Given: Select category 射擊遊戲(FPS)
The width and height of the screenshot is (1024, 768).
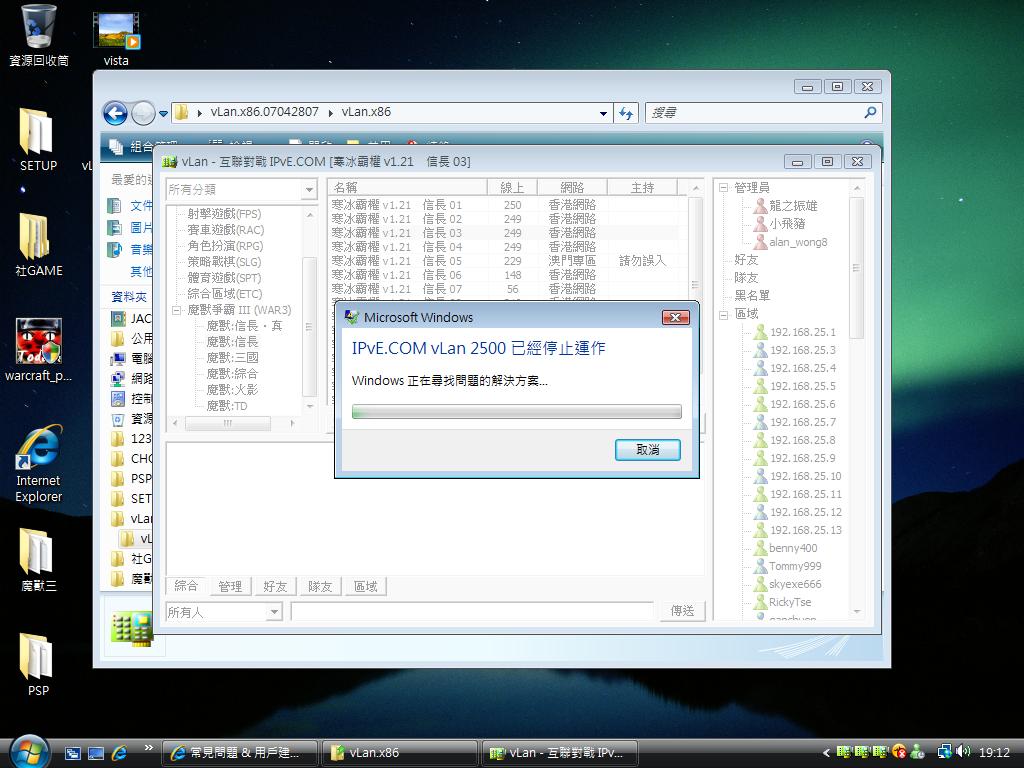Looking at the screenshot, I should pyautogui.click(x=224, y=214).
